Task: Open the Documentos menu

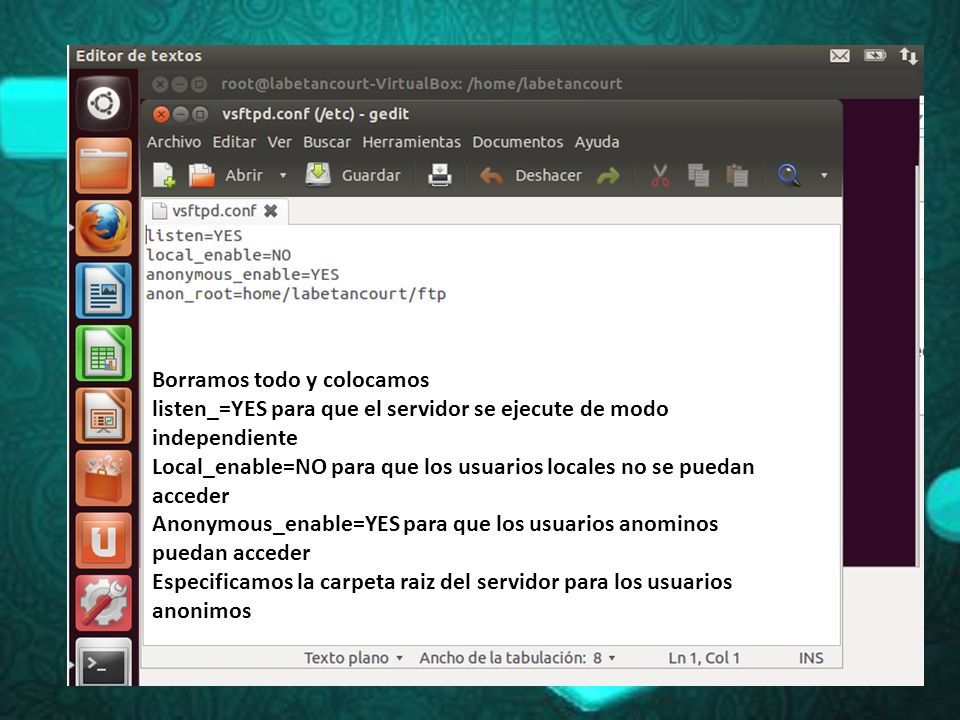Action: coord(517,142)
